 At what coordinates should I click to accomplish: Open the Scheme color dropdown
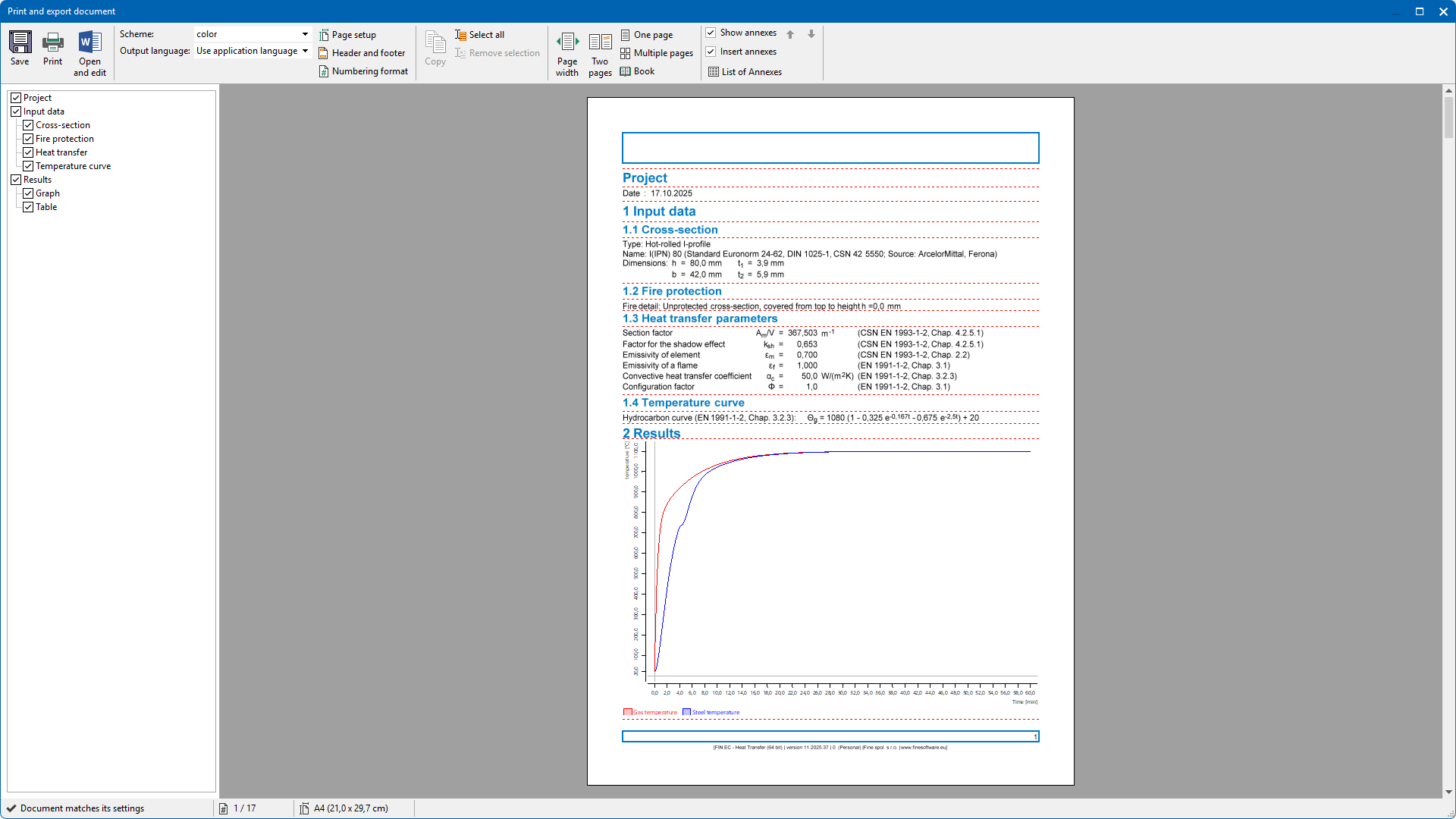point(305,34)
